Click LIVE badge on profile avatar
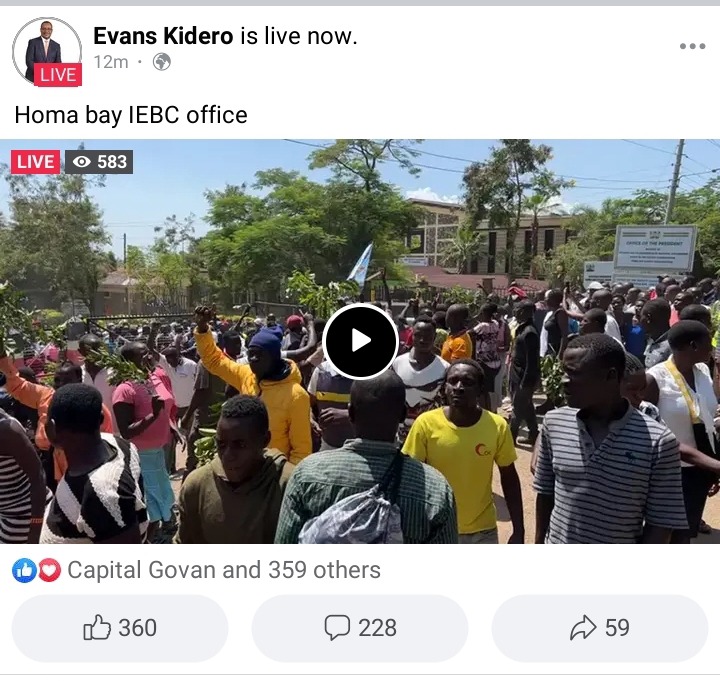This screenshot has height=681, width=720. point(58,74)
